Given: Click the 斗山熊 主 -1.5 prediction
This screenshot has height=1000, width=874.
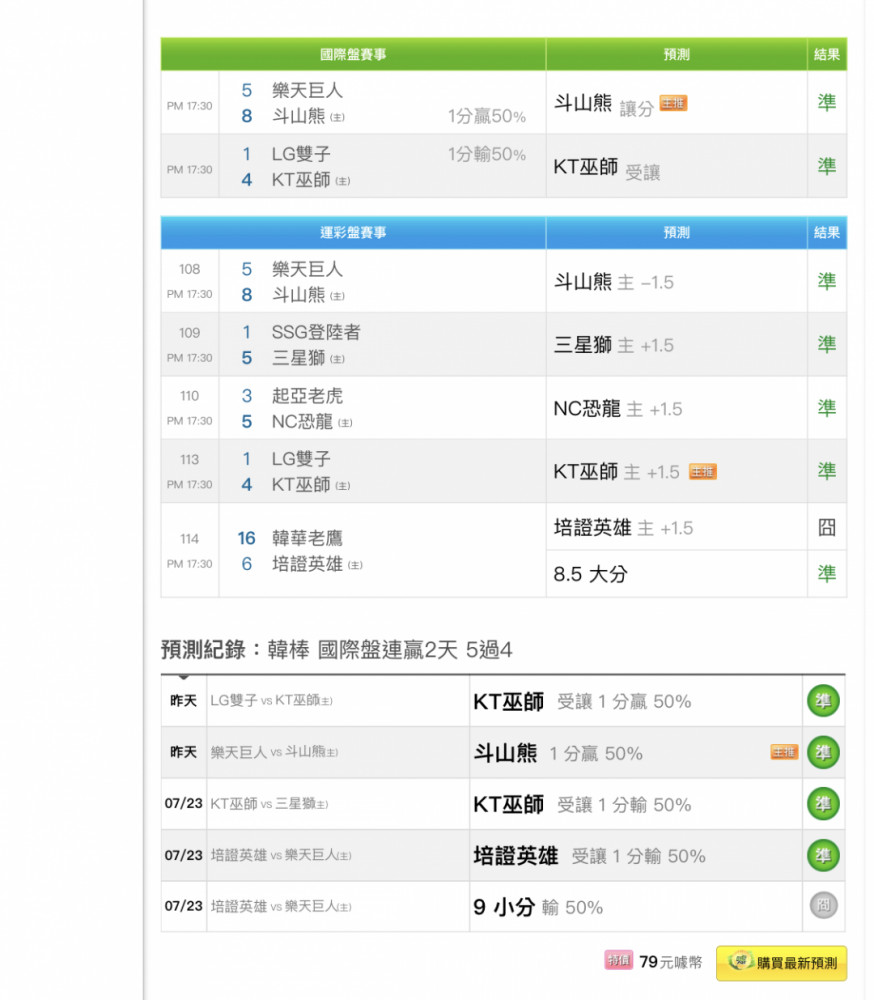Looking at the screenshot, I should [614, 282].
